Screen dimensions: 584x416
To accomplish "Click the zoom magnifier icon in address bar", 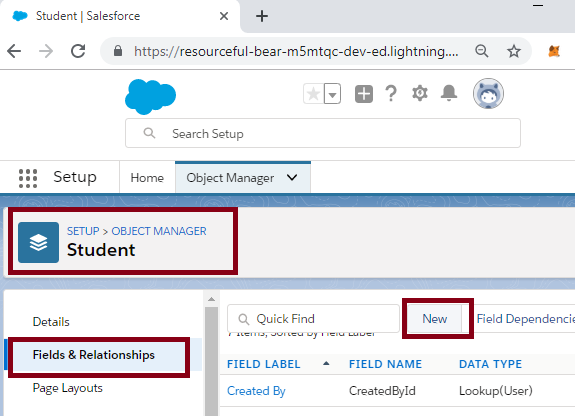I will tap(482, 51).
